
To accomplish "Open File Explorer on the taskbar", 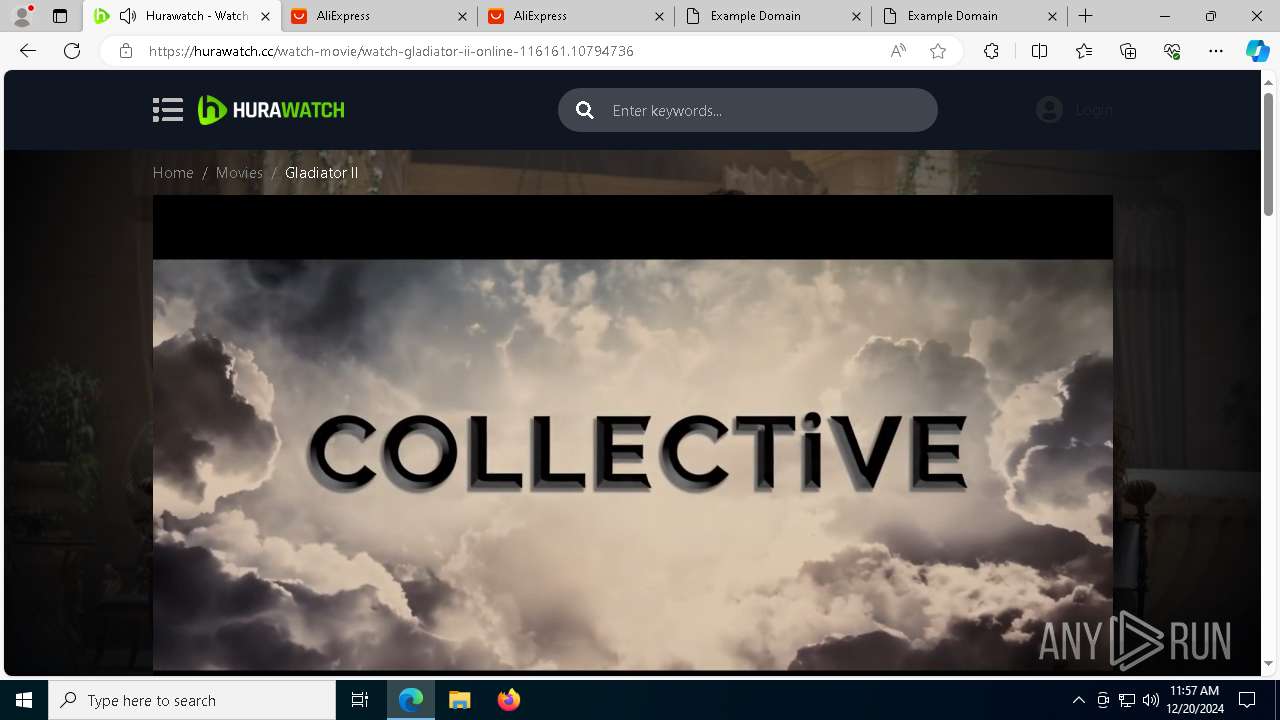I will [459, 700].
